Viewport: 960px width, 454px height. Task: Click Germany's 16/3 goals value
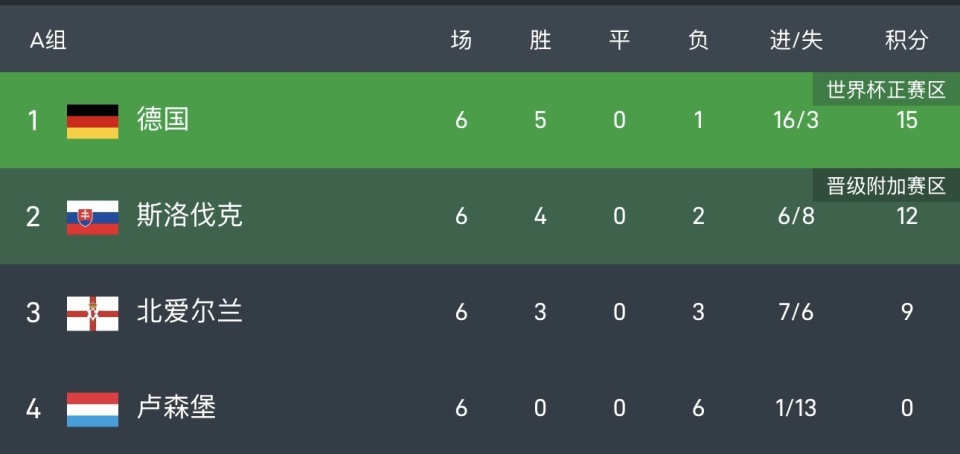tap(795, 121)
